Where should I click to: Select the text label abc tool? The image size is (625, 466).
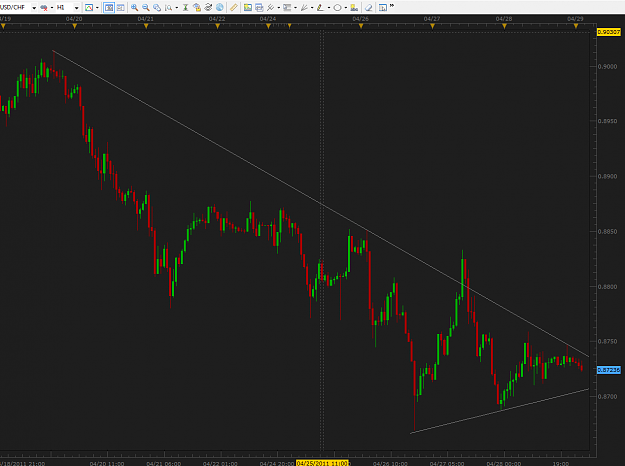tap(354, 8)
